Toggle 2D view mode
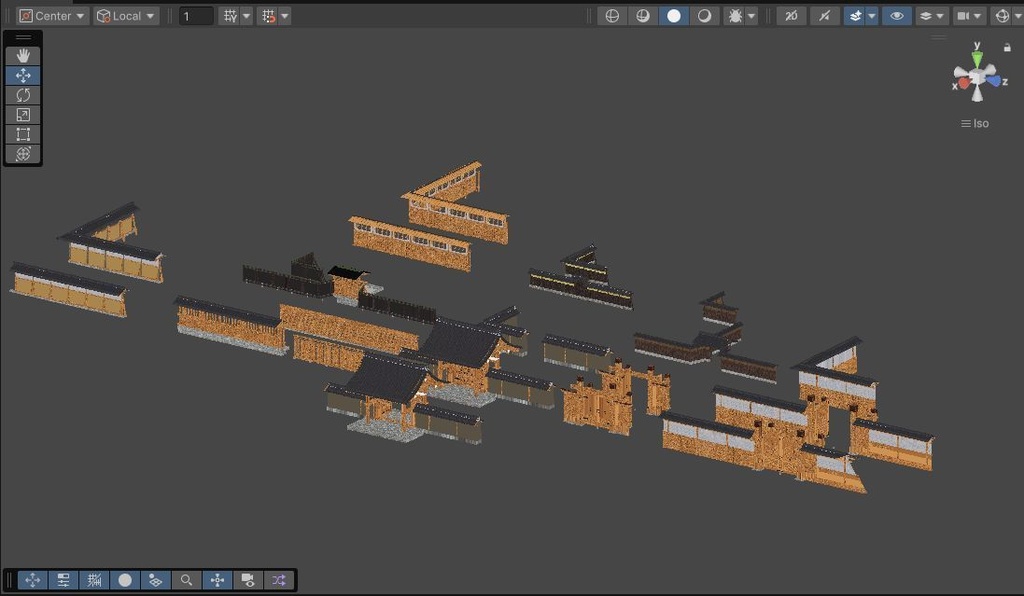The image size is (1024, 596). [x=791, y=16]
